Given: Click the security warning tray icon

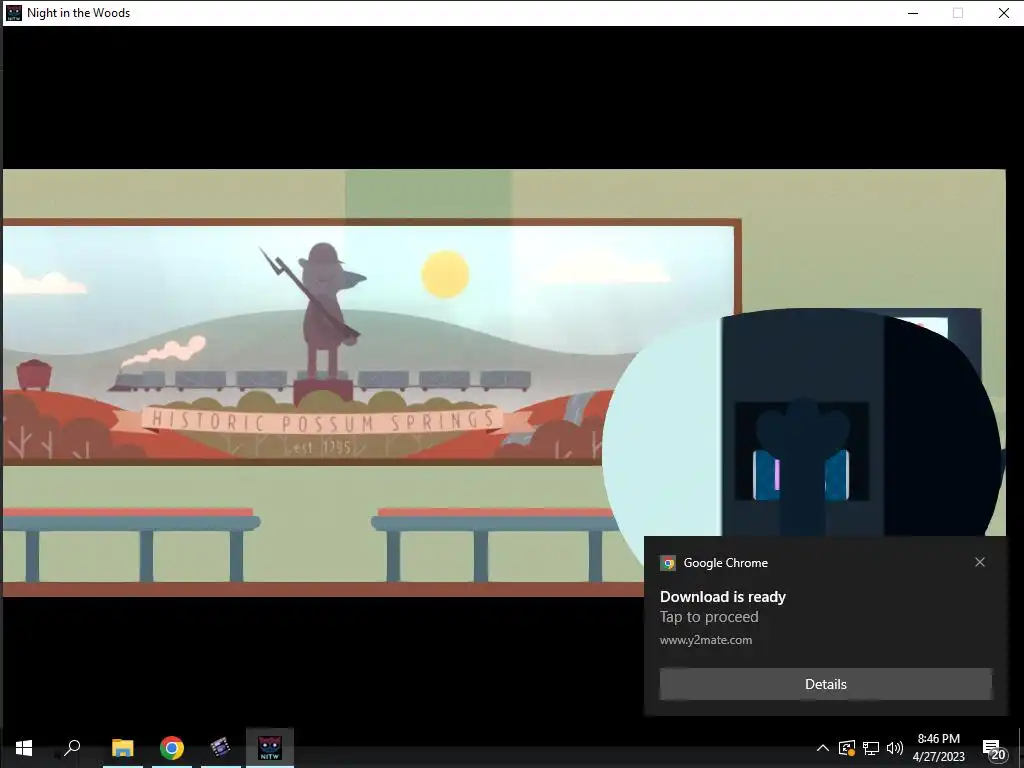Looking at the screenshot, I should coord(846,748).
